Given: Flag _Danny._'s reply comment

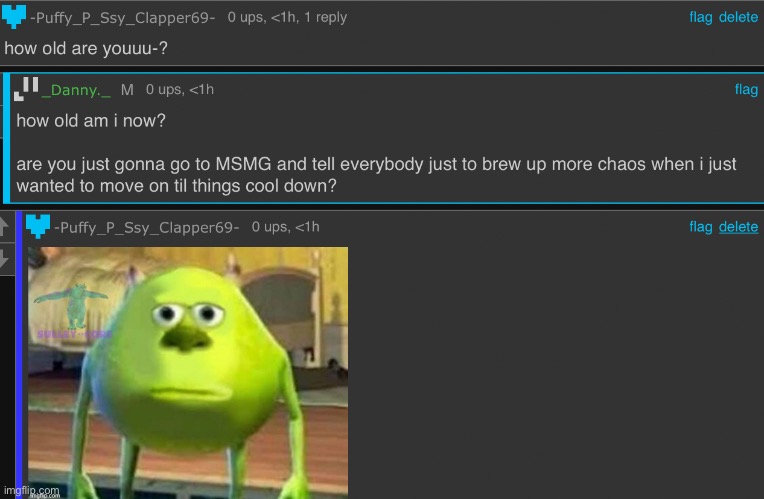Looking at the screenshot, I should point(746,90).
